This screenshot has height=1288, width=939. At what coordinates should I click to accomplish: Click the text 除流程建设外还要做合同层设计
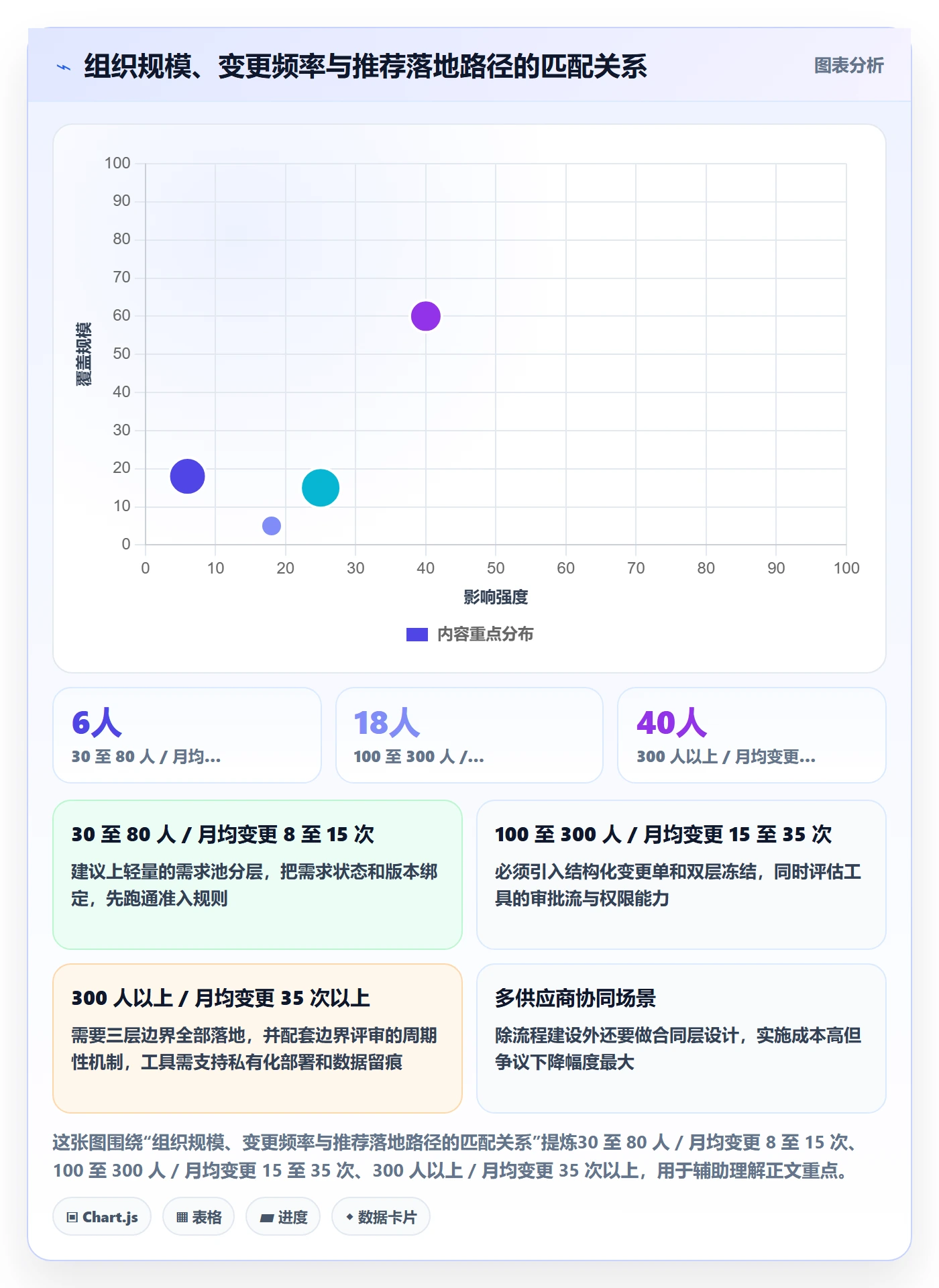point(617,1035)
